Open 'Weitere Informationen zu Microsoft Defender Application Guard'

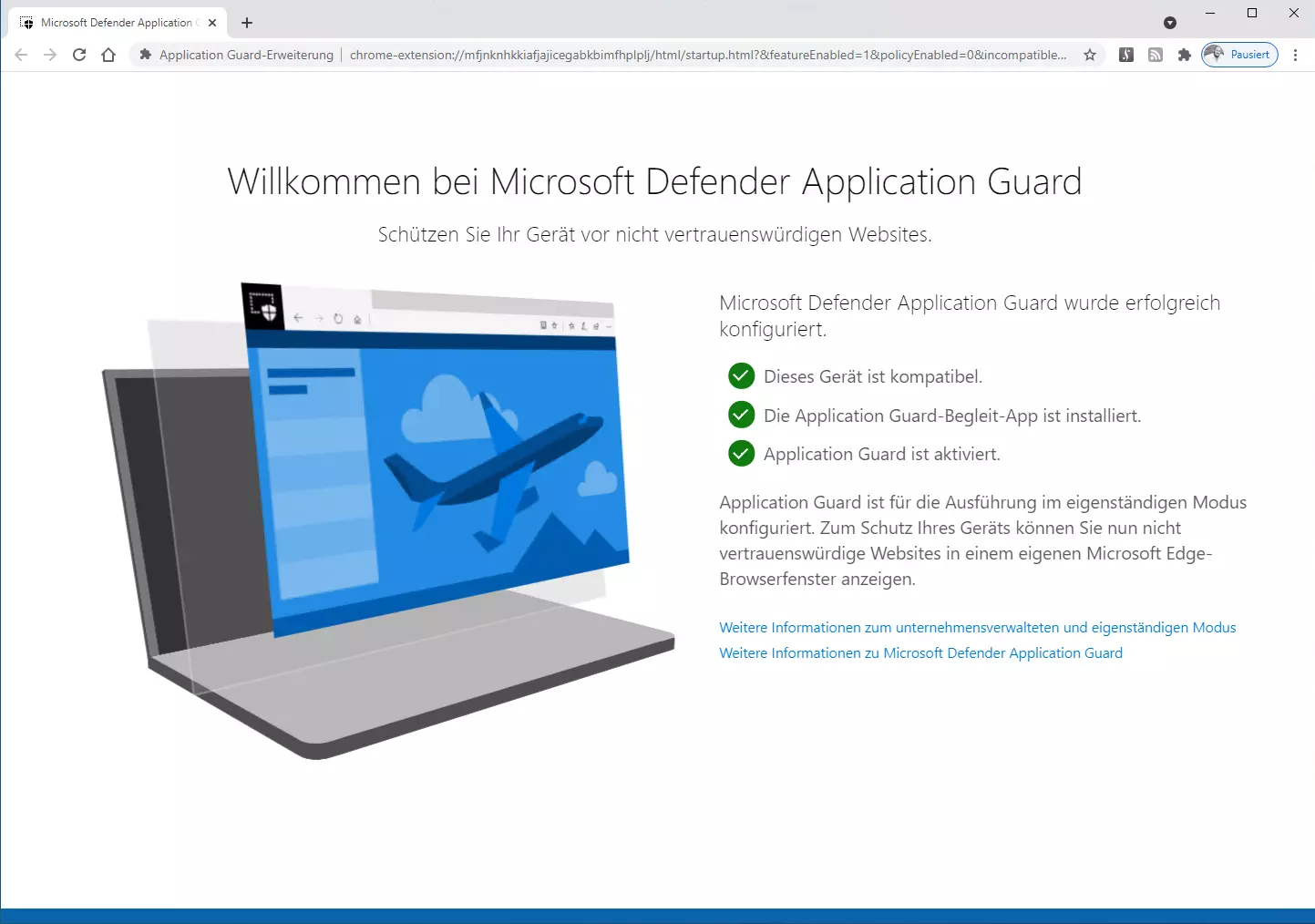click(x=920, y=653)
